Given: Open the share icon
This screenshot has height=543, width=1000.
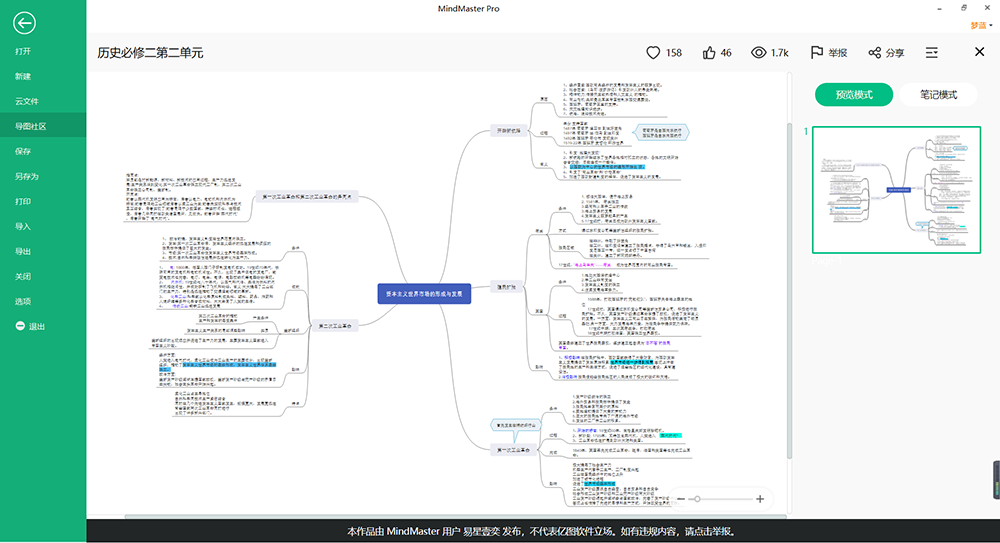Looking at the screenshot, I should pyautogui.click(x=874, y=52).
